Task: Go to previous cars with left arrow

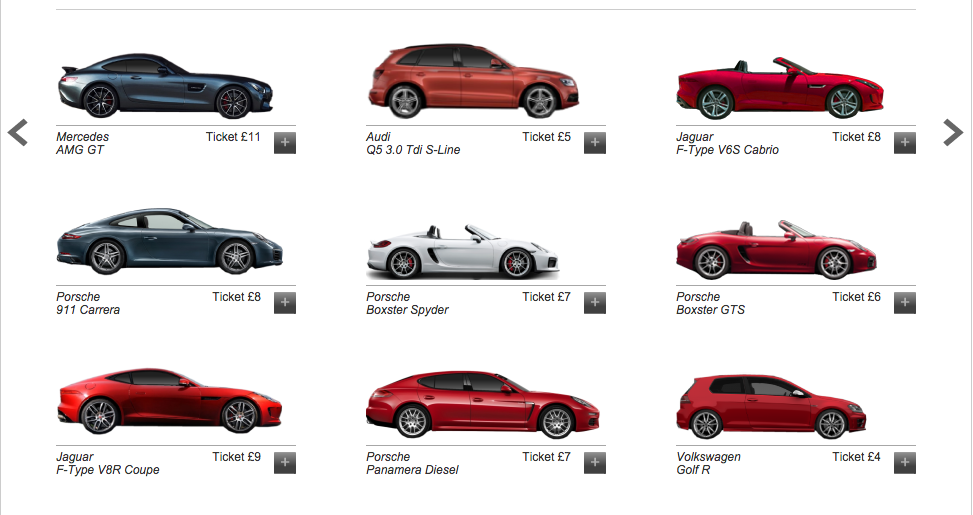Action: point(18,132)
